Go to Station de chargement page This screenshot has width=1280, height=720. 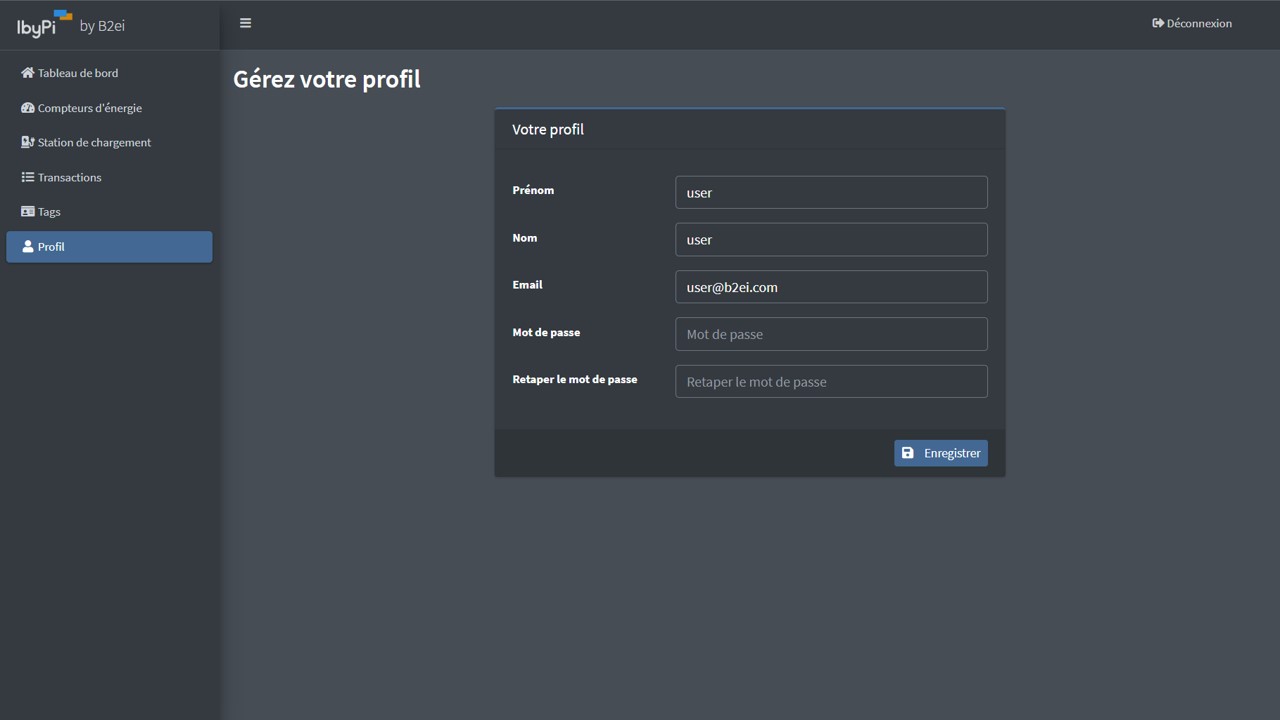click(109, 142)
